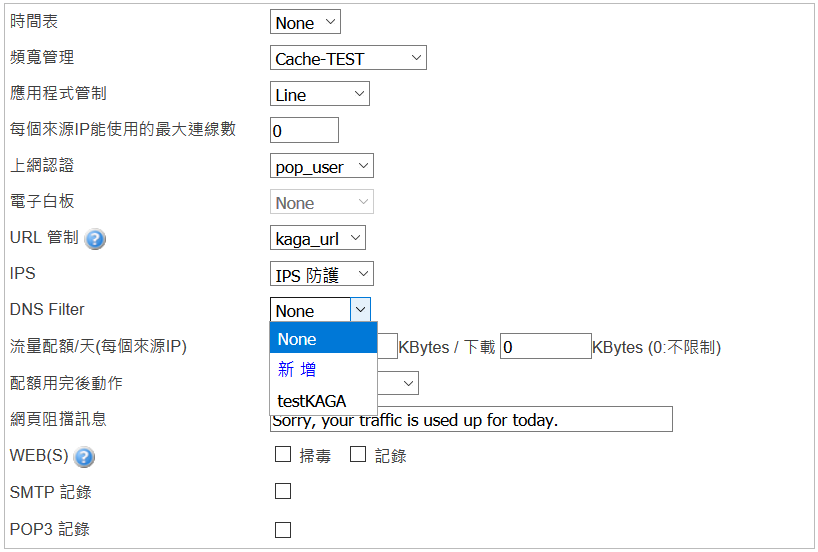818x552 pixels.
Task: Open the 時間表 dropdown
Action: coord(306,22)
